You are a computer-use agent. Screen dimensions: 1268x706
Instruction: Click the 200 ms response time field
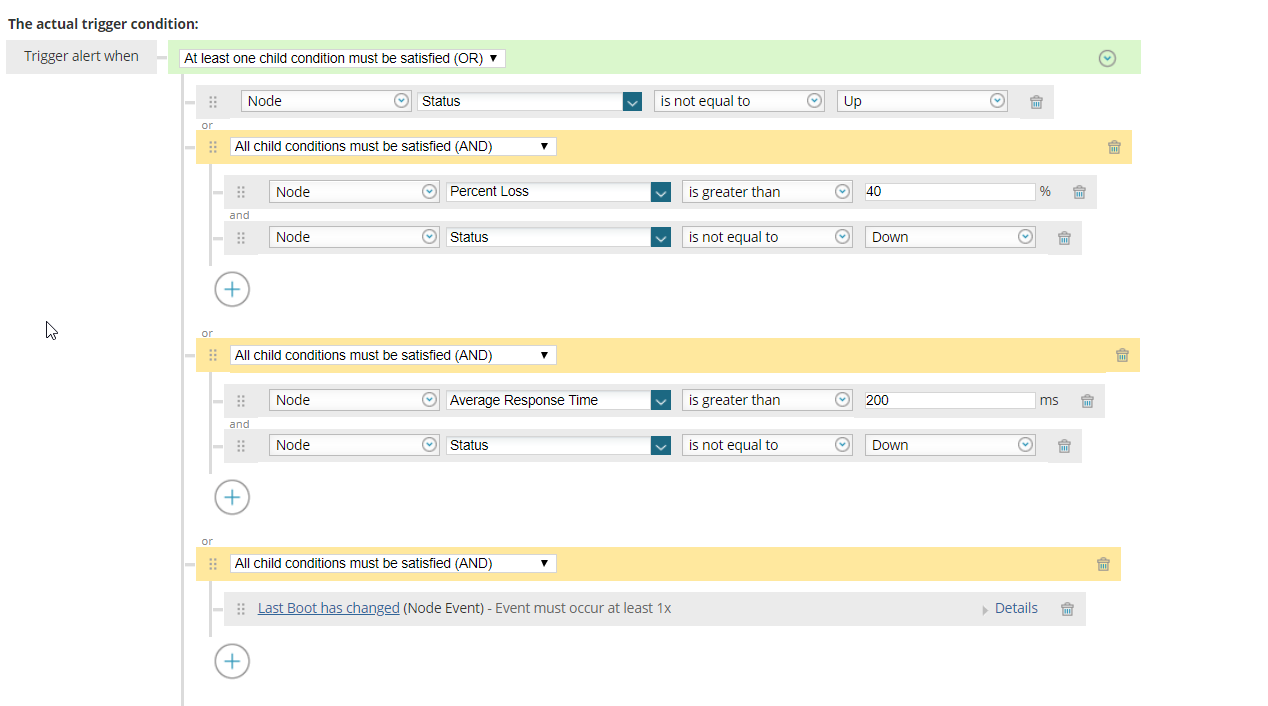tap(948, 400)
